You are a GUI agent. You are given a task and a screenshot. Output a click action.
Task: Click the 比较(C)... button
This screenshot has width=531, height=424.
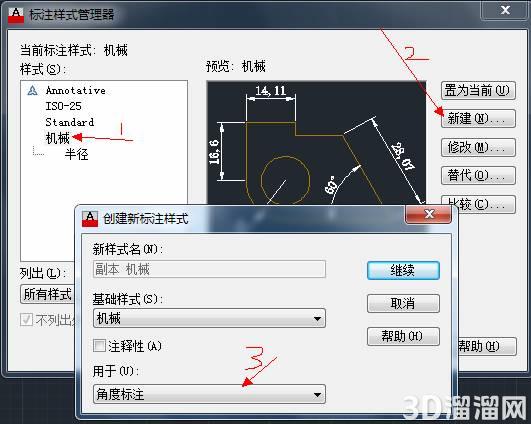[x=486, y=204]
